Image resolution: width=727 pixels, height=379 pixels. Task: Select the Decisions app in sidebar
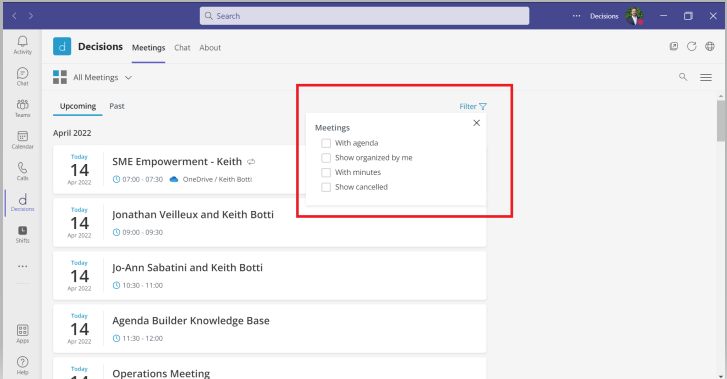(x=22, y=203)
